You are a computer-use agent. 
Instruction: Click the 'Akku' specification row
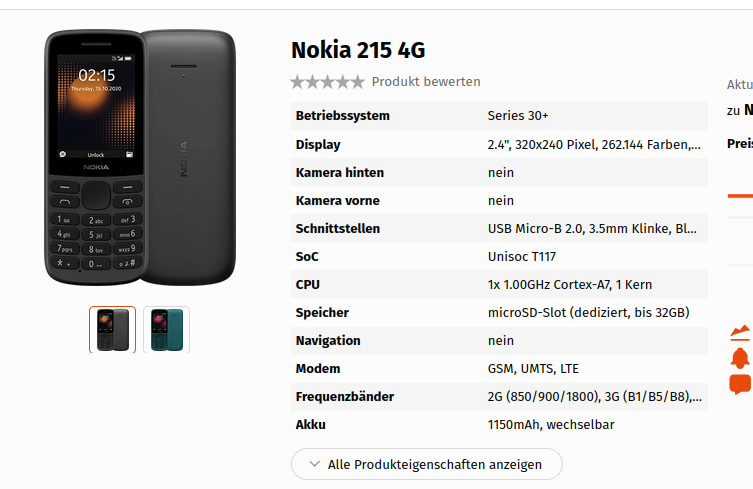coord(499,425)
